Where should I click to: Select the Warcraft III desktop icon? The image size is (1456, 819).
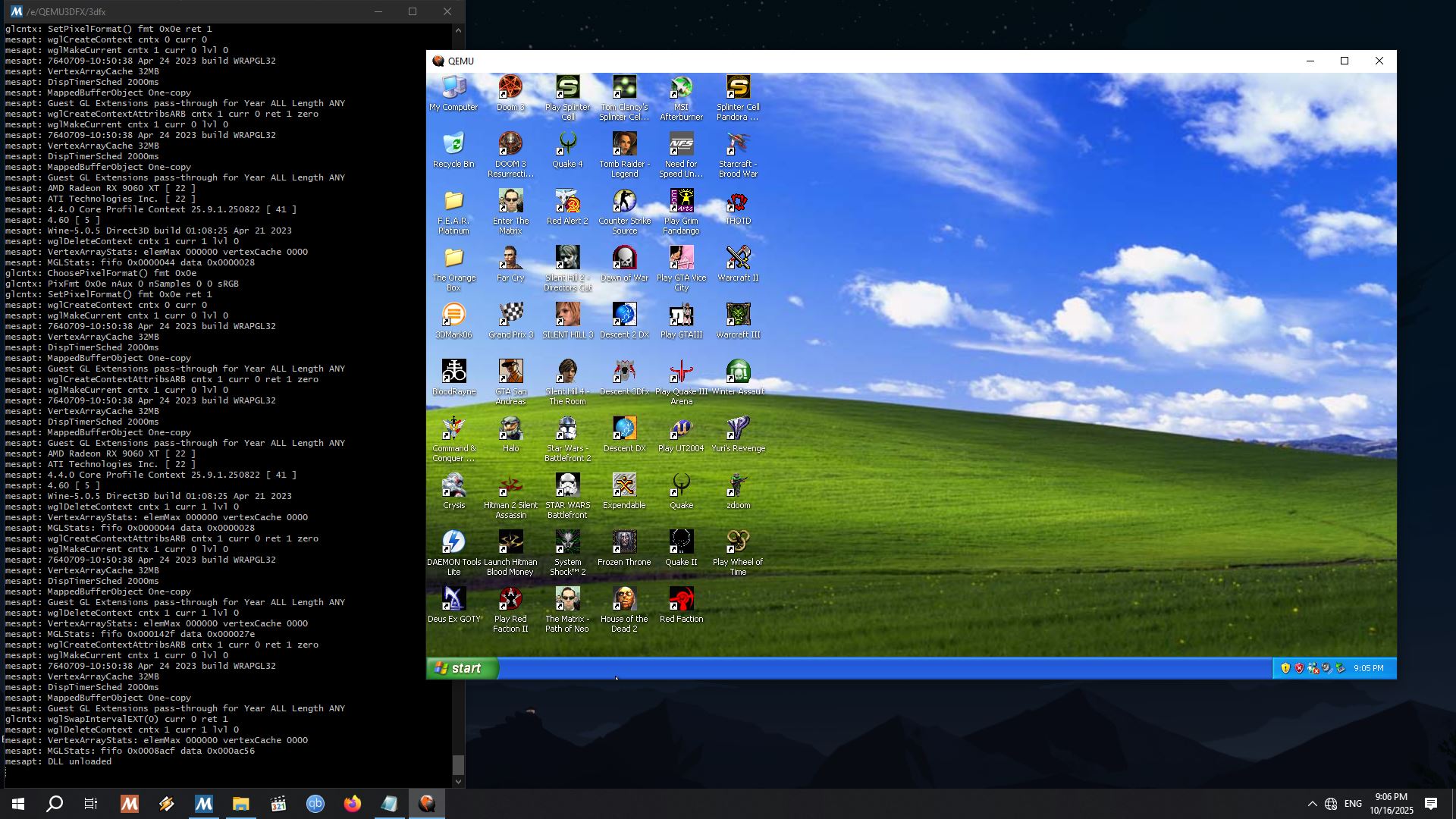tap(738, 315)
